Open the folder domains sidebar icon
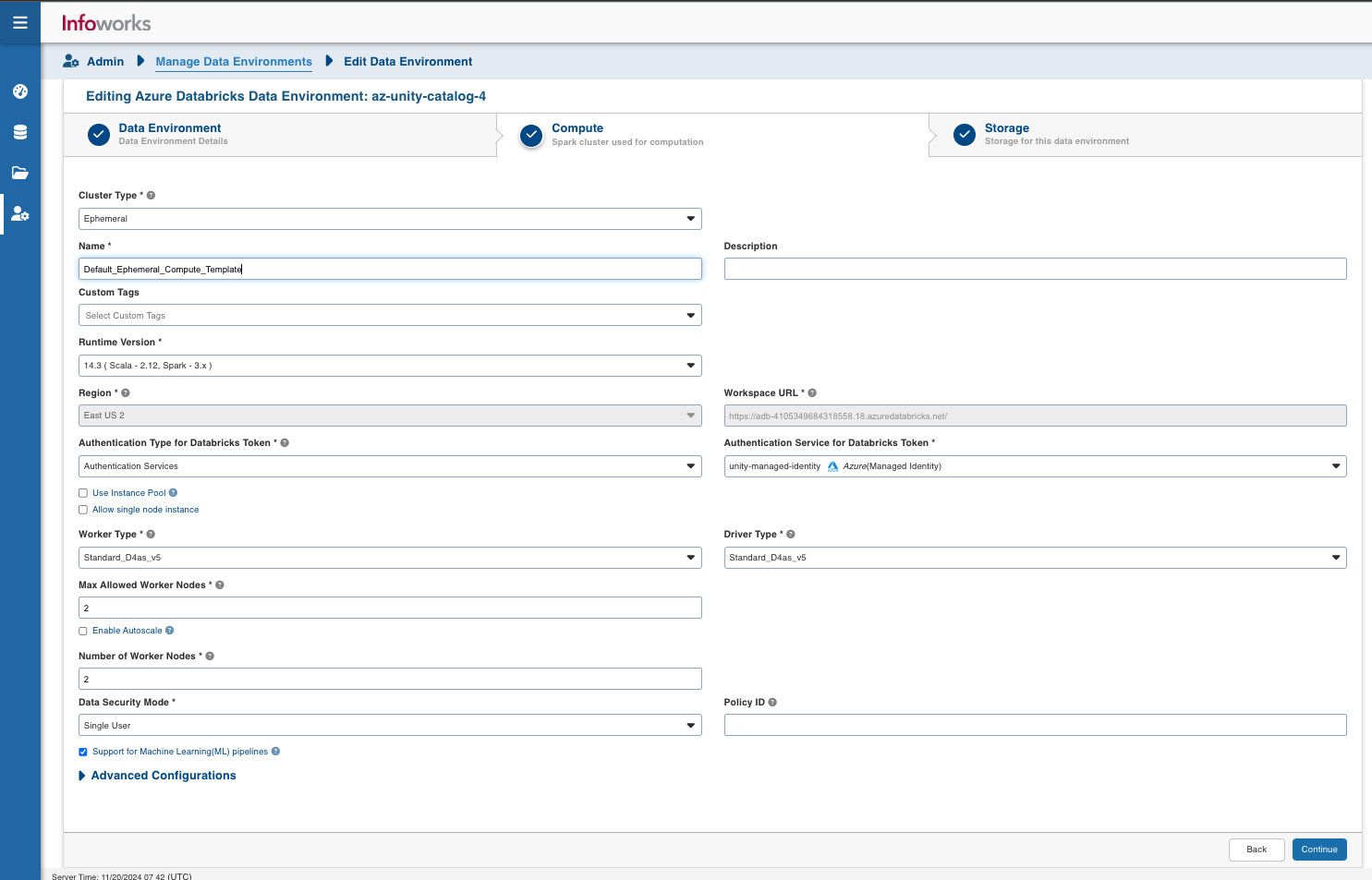This screenshot has height=880, width=1372. 20,173
